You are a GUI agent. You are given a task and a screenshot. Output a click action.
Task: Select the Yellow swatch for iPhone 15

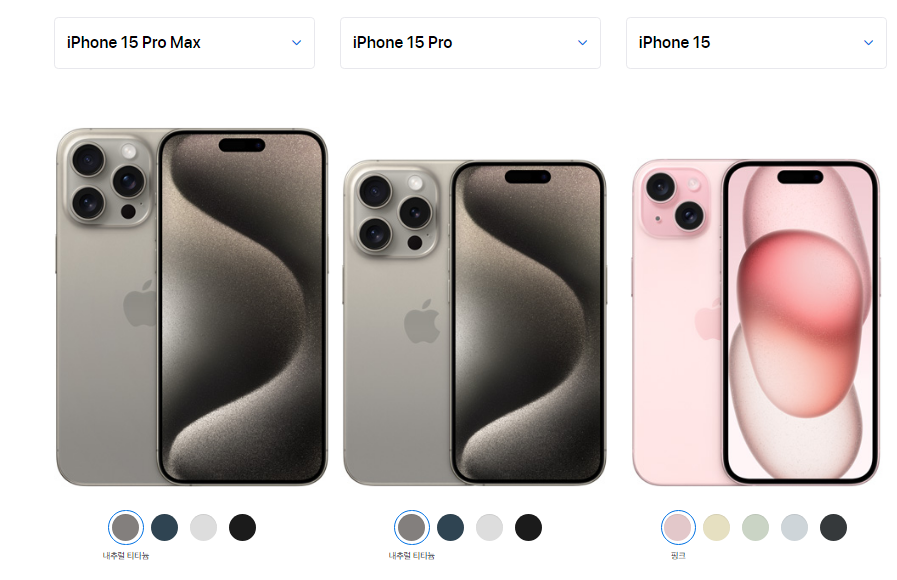717,527
